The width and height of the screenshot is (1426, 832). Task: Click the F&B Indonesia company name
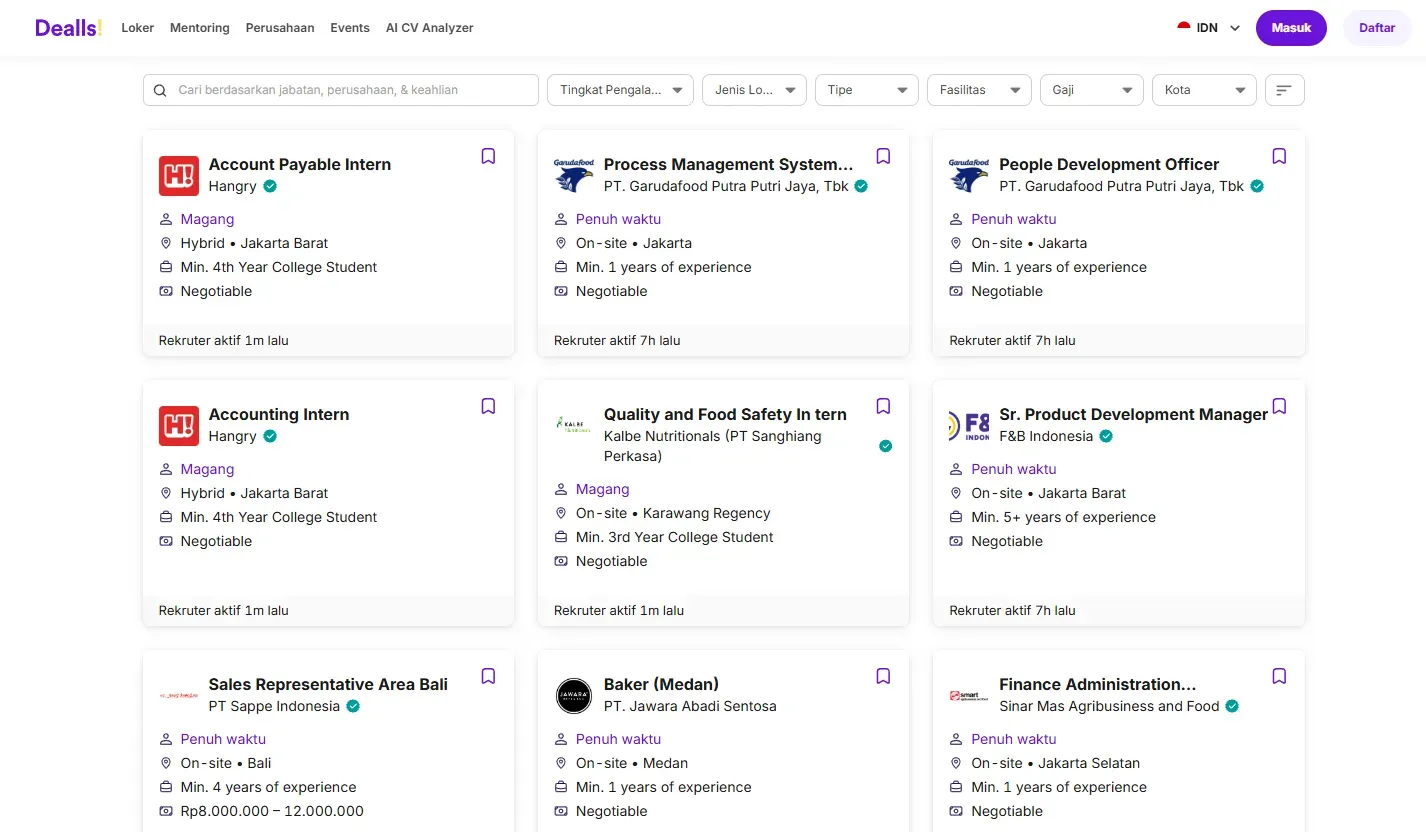(x=1046, y=436)
